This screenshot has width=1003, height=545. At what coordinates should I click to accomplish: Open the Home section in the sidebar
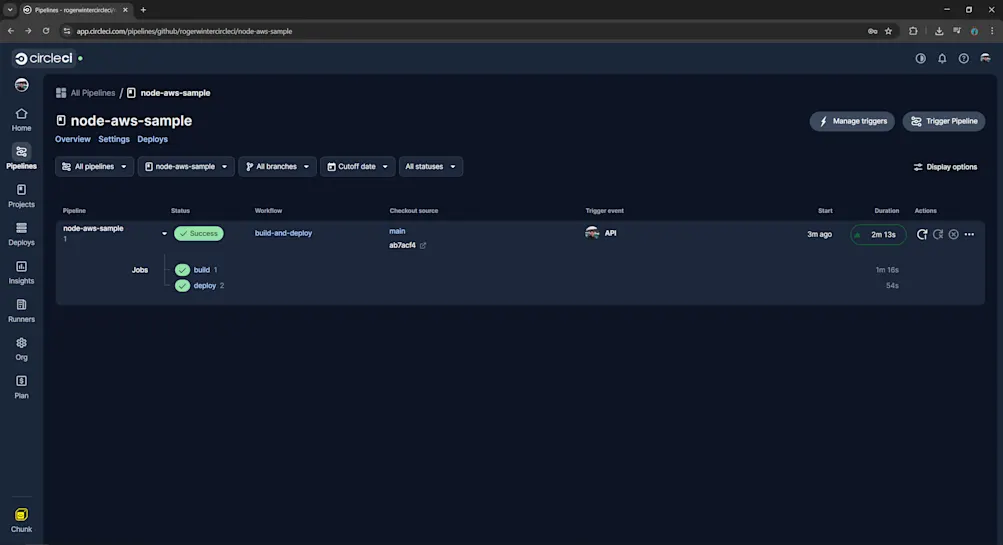tap(21, 120)
